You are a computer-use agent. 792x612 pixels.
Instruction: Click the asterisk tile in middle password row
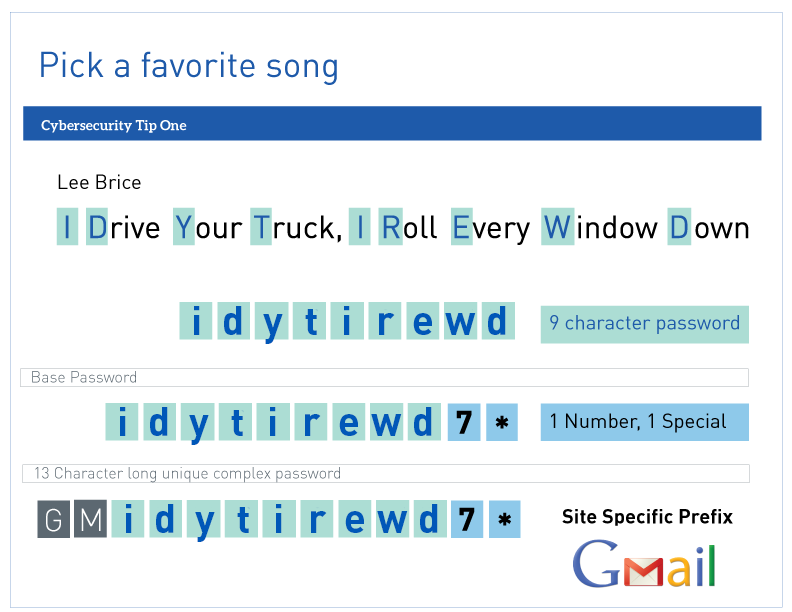pos(502,423)
